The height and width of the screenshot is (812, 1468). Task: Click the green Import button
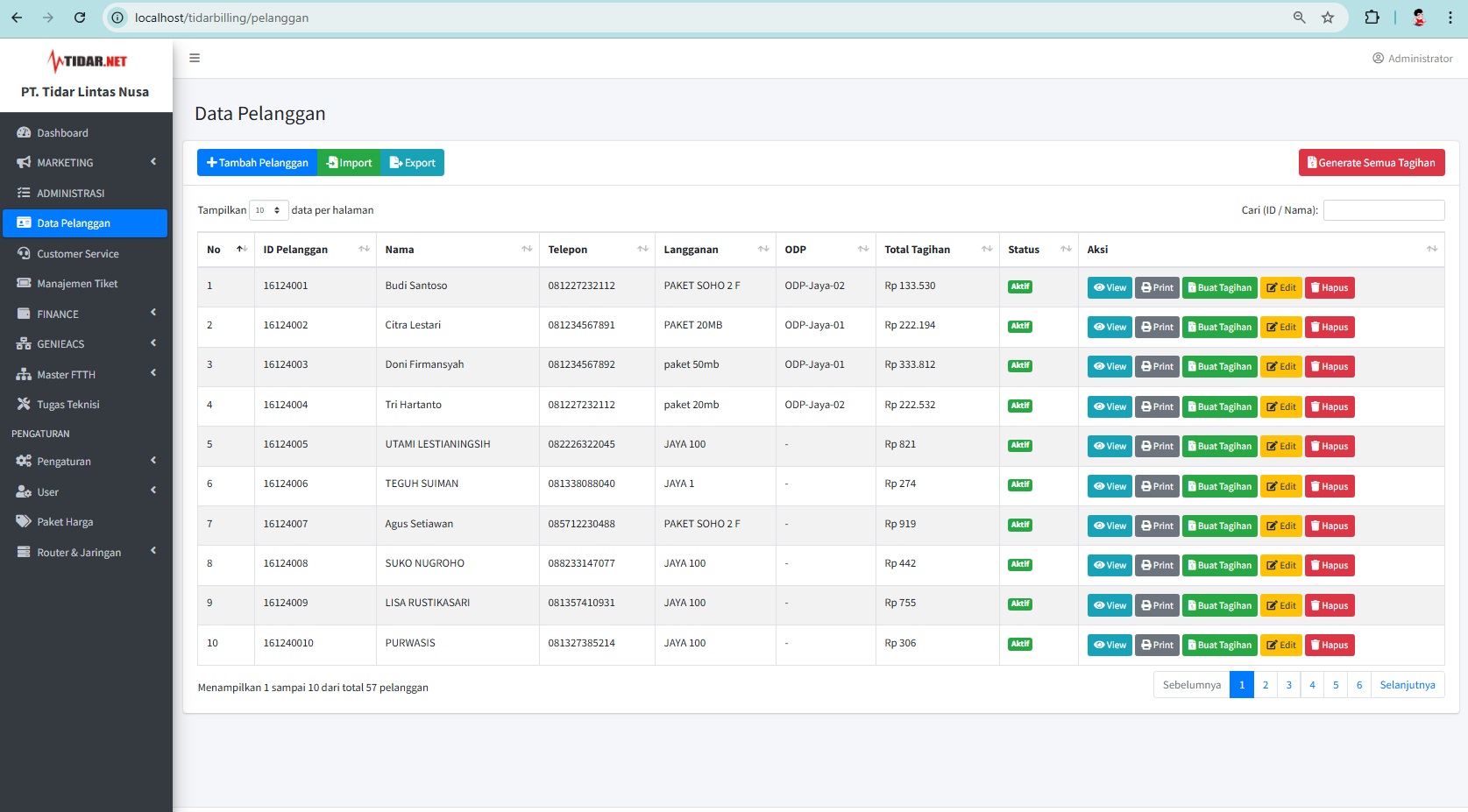pyautogui.click(x=349, y=163)
